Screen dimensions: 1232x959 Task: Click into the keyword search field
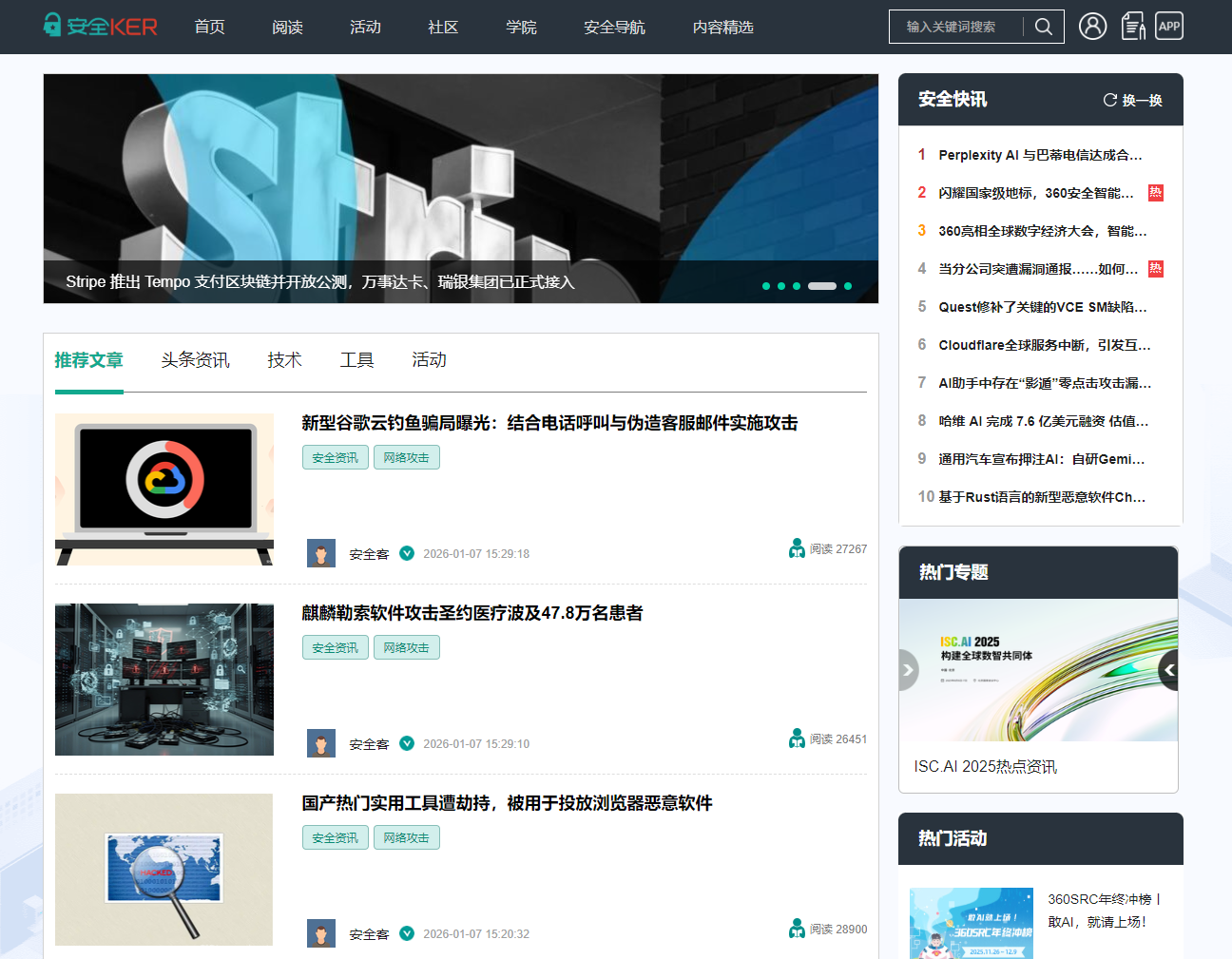(955, 27)
